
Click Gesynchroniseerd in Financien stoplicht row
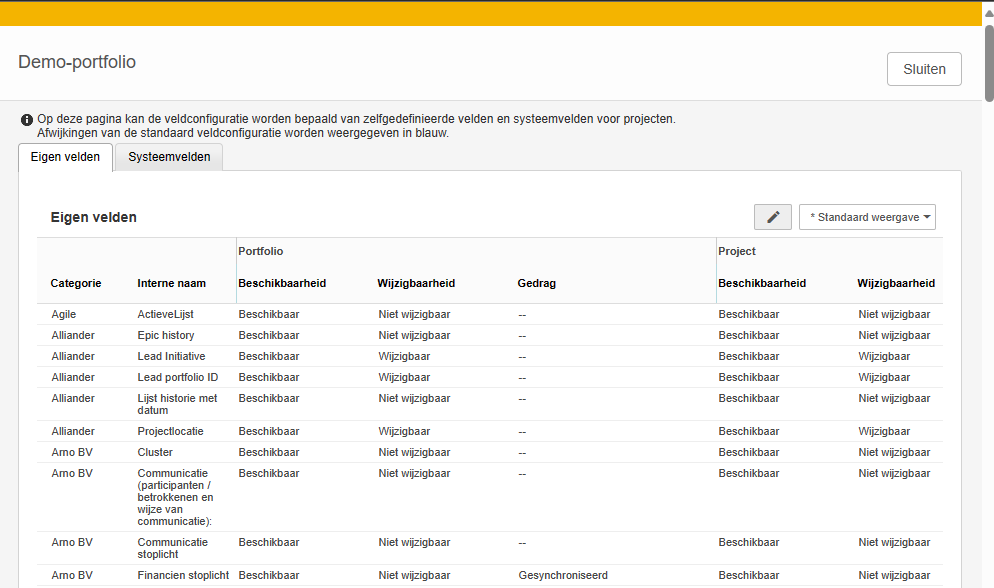tap(563, 575)
